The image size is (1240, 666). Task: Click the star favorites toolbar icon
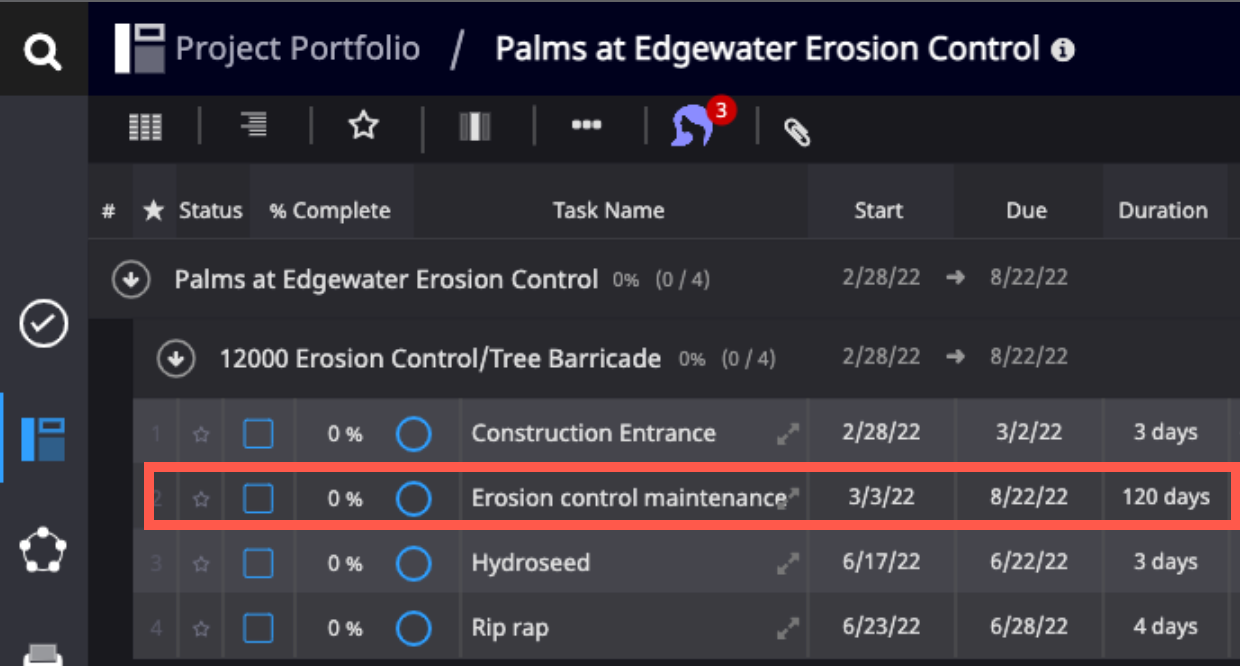tap(364, 126)
